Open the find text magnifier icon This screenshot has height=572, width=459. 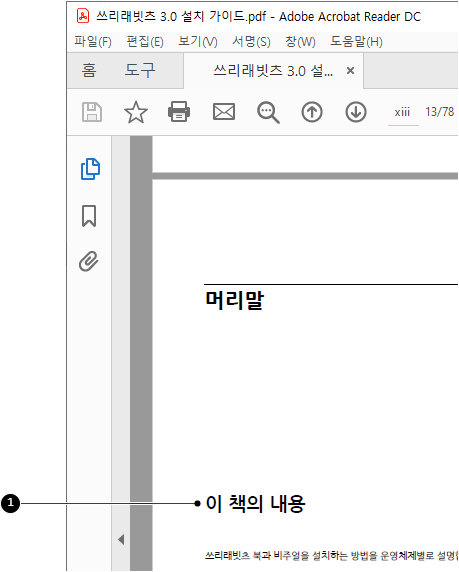(x=269, y=112)
